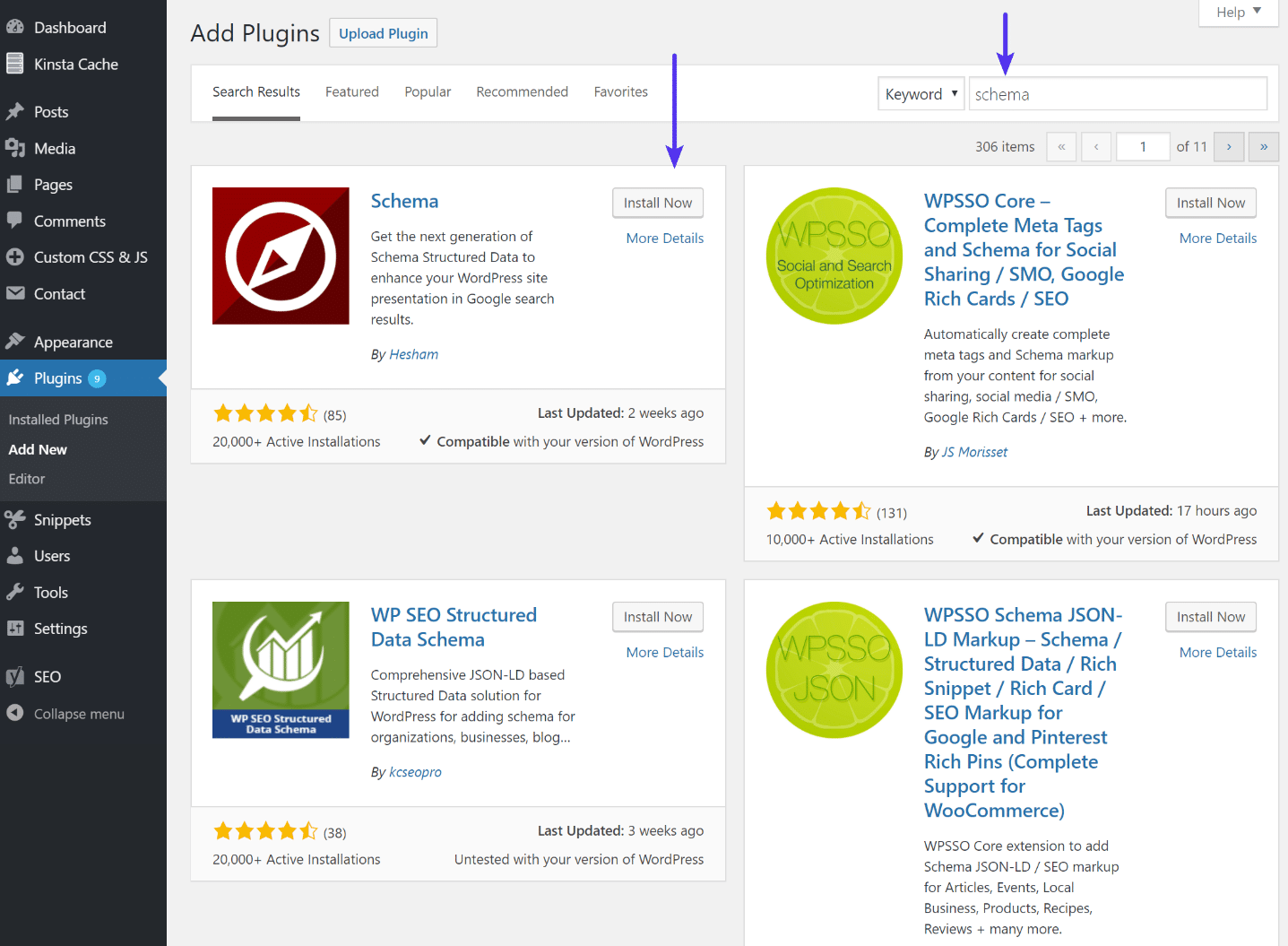Image resolution: width=1288 pixels, height=946 pixels.
Task: Click the Comments speech bubble icon
Action: tap(15, 221)
